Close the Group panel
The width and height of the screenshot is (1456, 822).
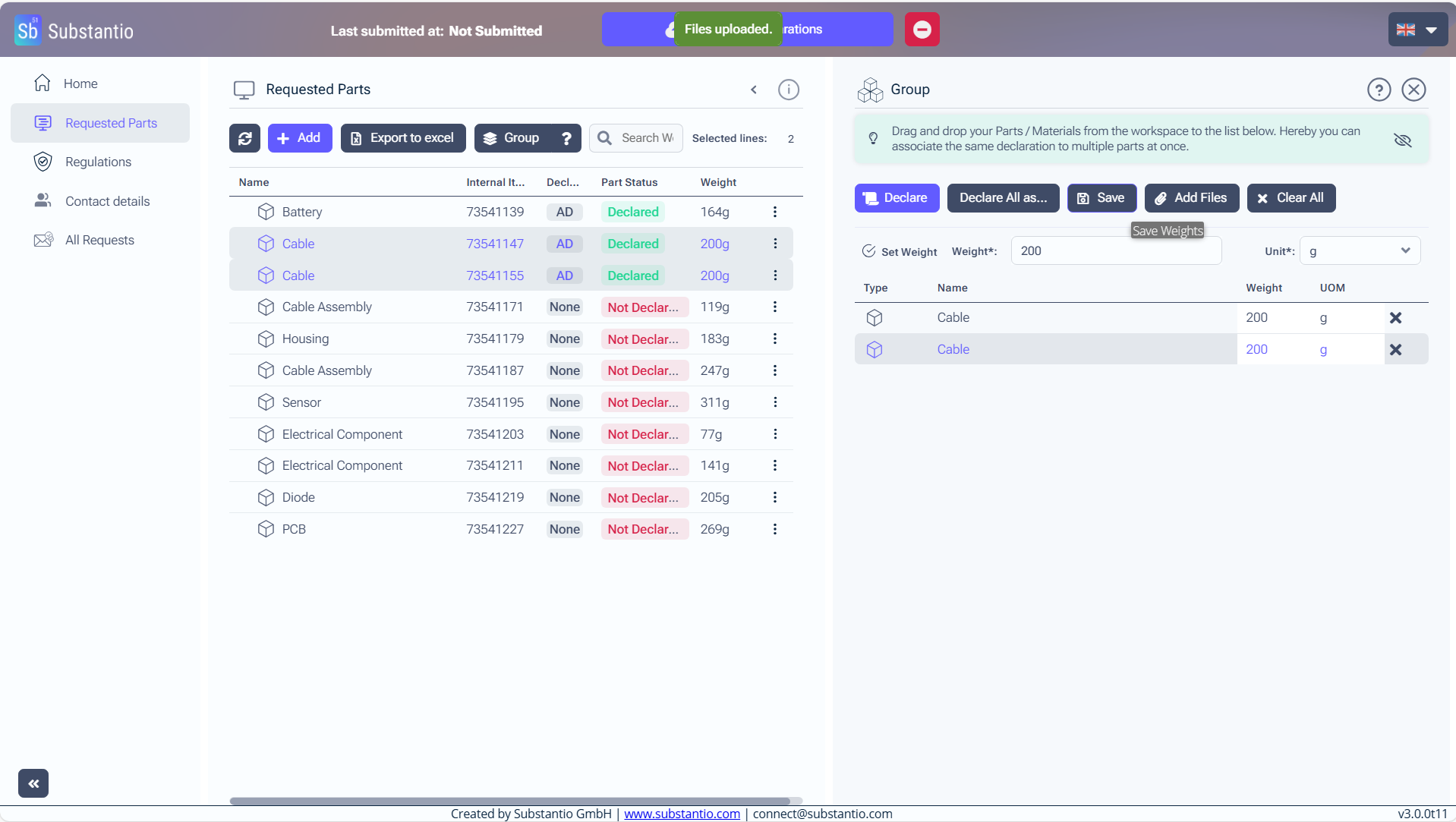coord(1413,90)
